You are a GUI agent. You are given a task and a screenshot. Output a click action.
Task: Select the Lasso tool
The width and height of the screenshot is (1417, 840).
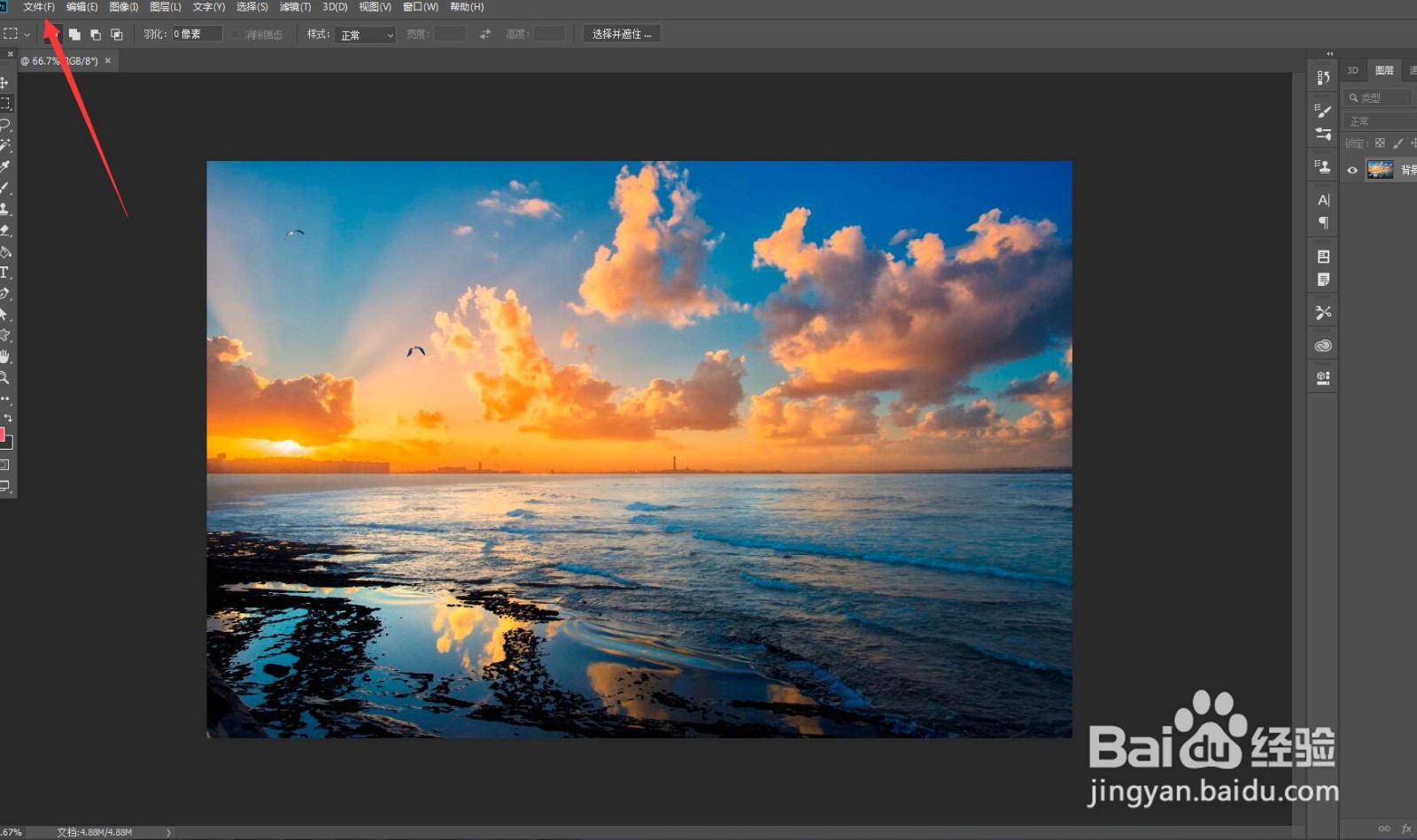5,125
